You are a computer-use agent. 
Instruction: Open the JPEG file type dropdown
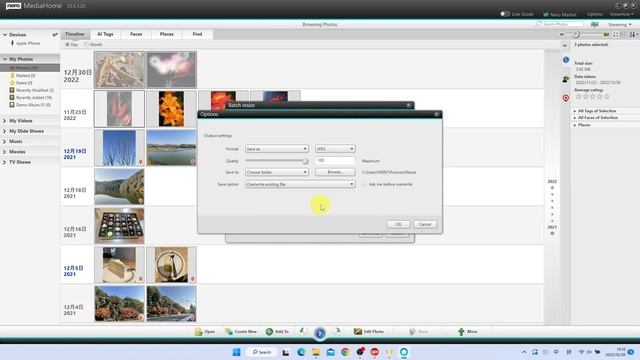(335, 149)
